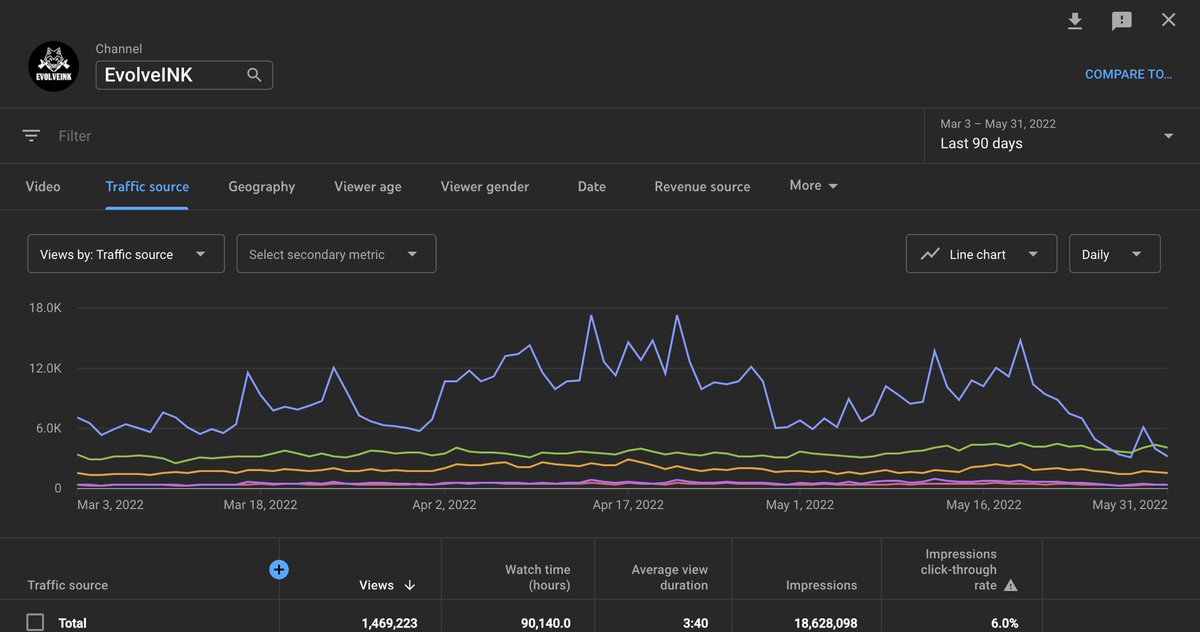The height and width of the screenshot is (632, 1200).
Task: Click the Apr 17, 2022 axis label
Action: pos(629,505)
